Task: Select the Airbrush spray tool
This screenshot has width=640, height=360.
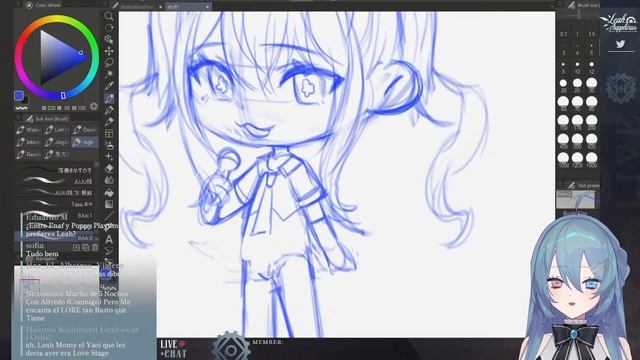Action: (109, 145)
